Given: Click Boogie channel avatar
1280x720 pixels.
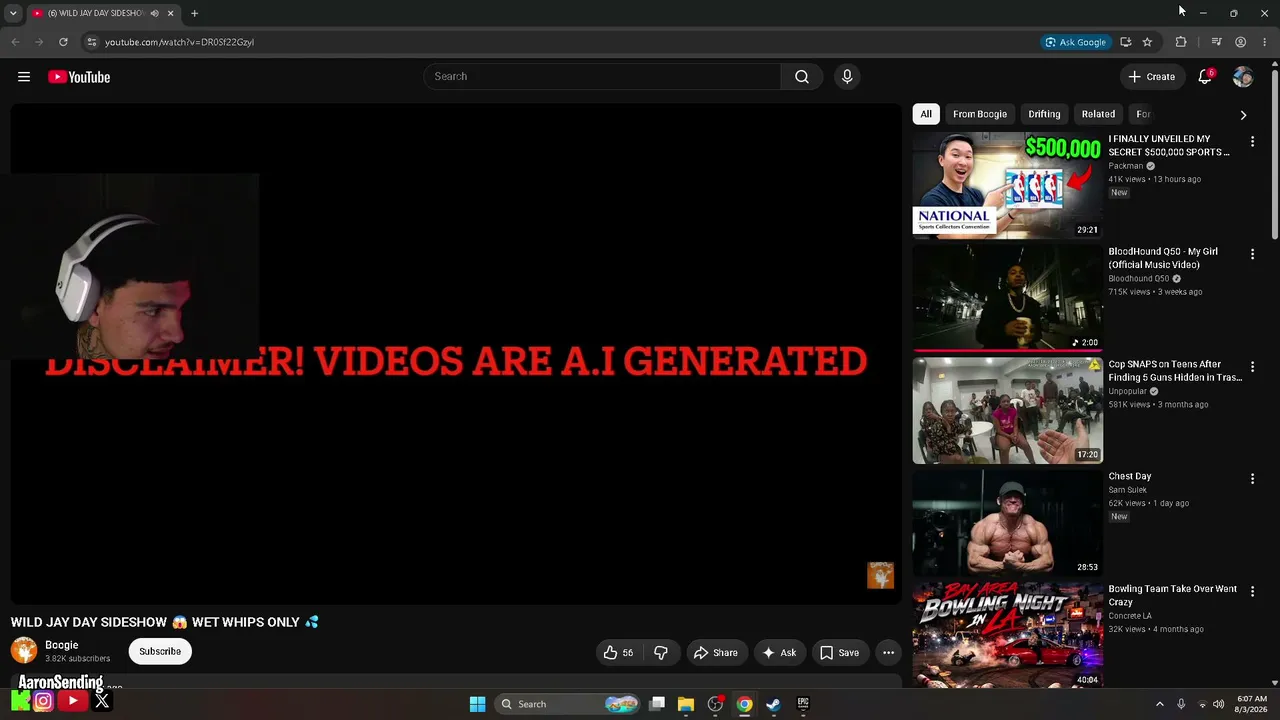Looking at the screenshot, I should click(24, 651).
